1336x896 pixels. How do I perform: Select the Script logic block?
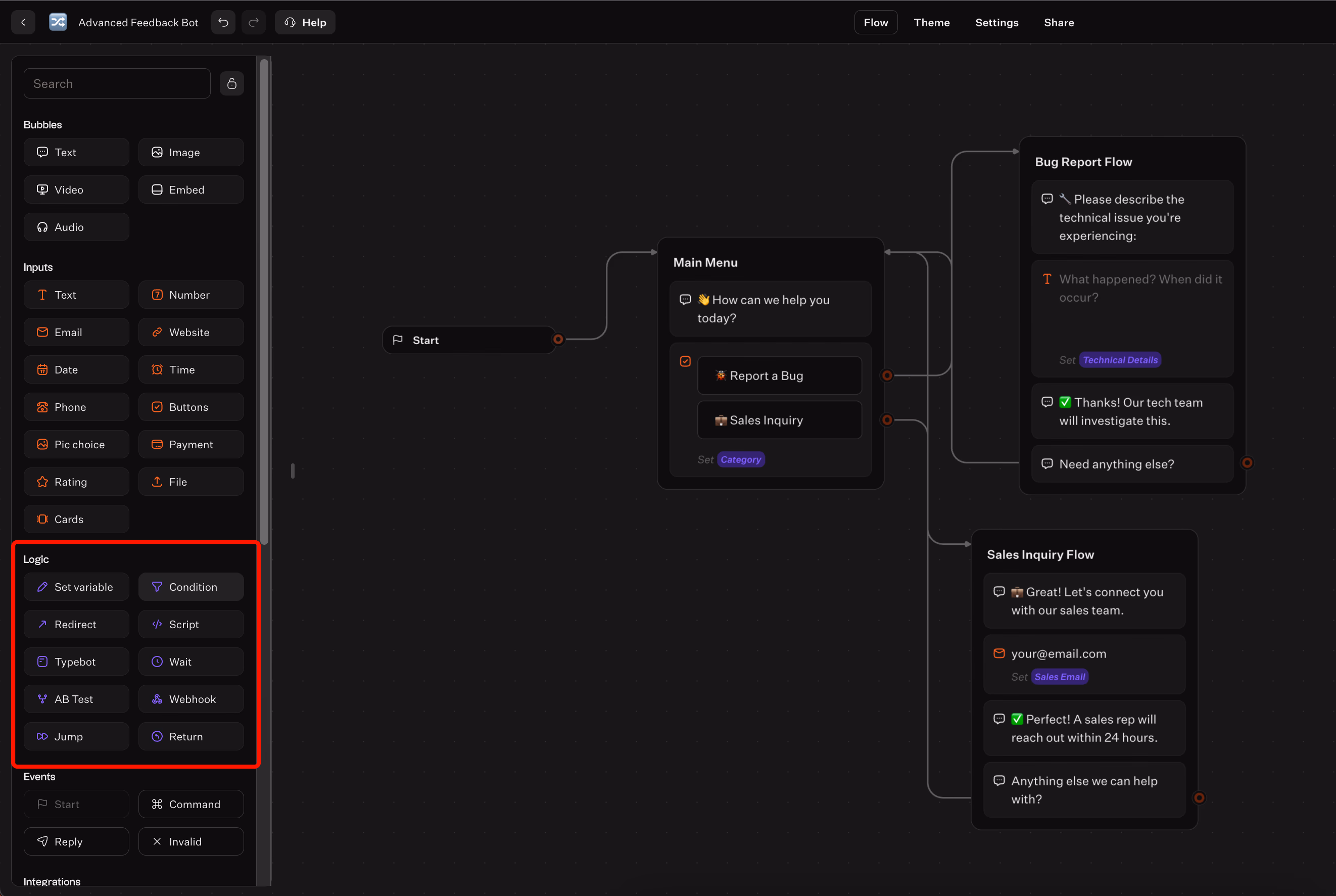tap(192, 624)
